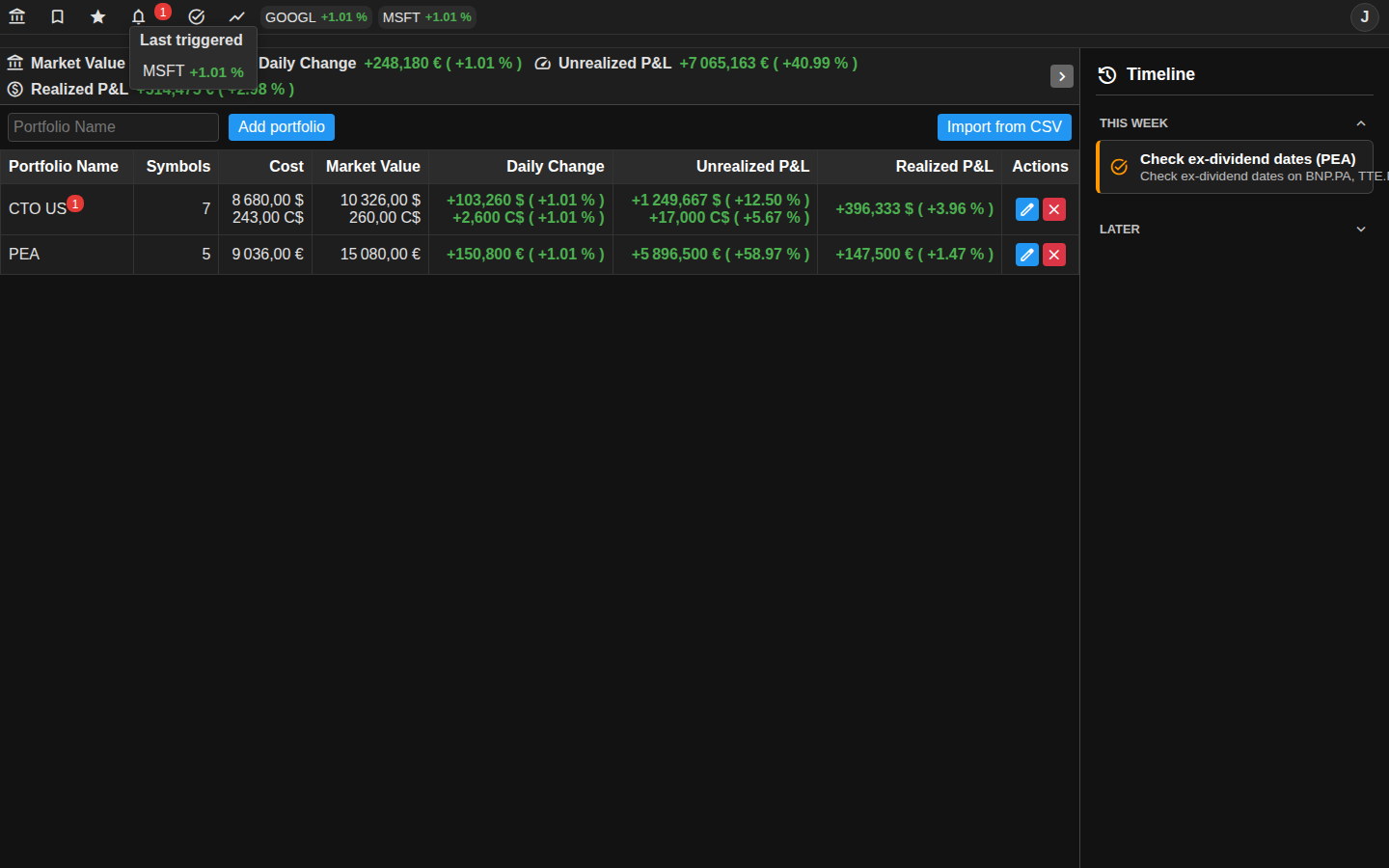Click the PEA realized P&L value +147,500 €

[914, 255]
